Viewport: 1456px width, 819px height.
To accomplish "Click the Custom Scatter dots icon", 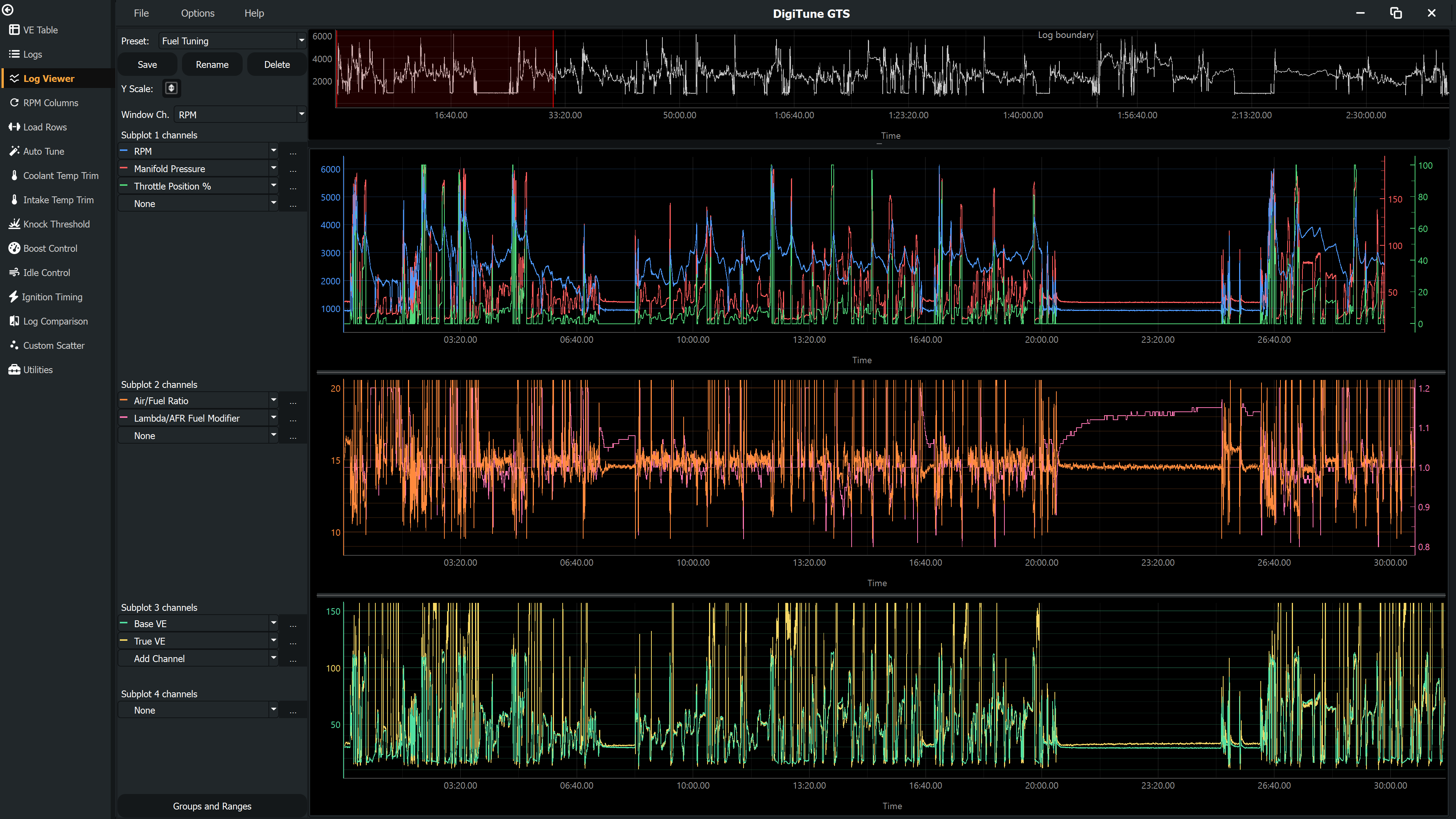I will pos(14,345).
